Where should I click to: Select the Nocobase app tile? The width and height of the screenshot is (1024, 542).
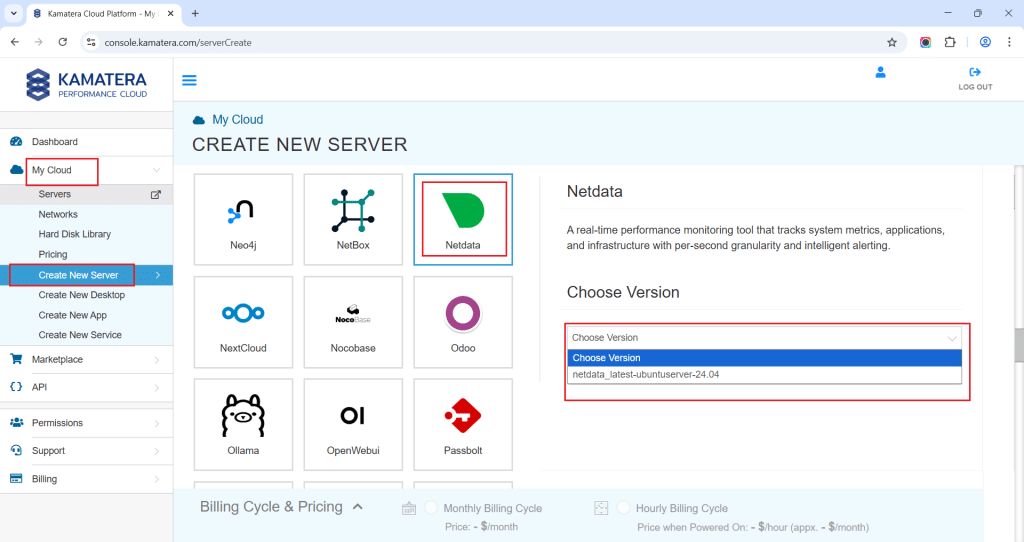[x=353, y=322]
